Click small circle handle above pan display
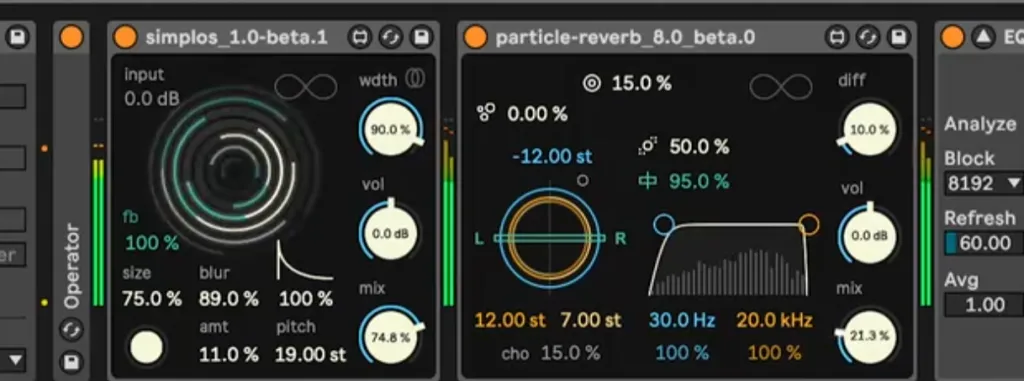This screenshot has width=1024, height=381. coord(583,180)
